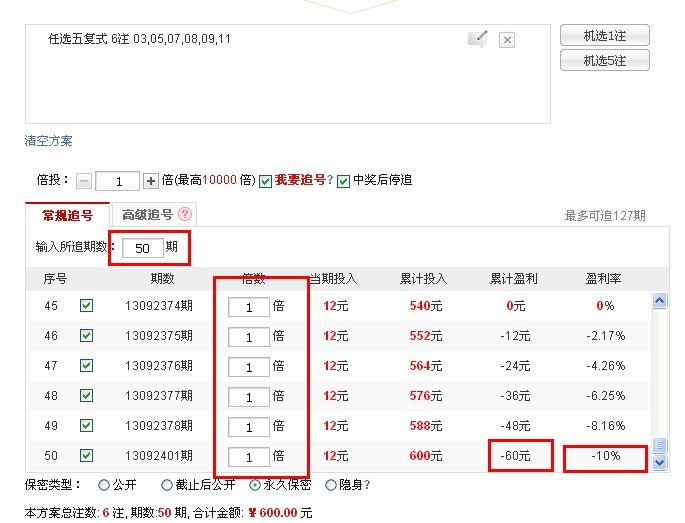685x523 pixels.
Task: Click the 输入所追期数 input field
Action: (x=143, y=247)
